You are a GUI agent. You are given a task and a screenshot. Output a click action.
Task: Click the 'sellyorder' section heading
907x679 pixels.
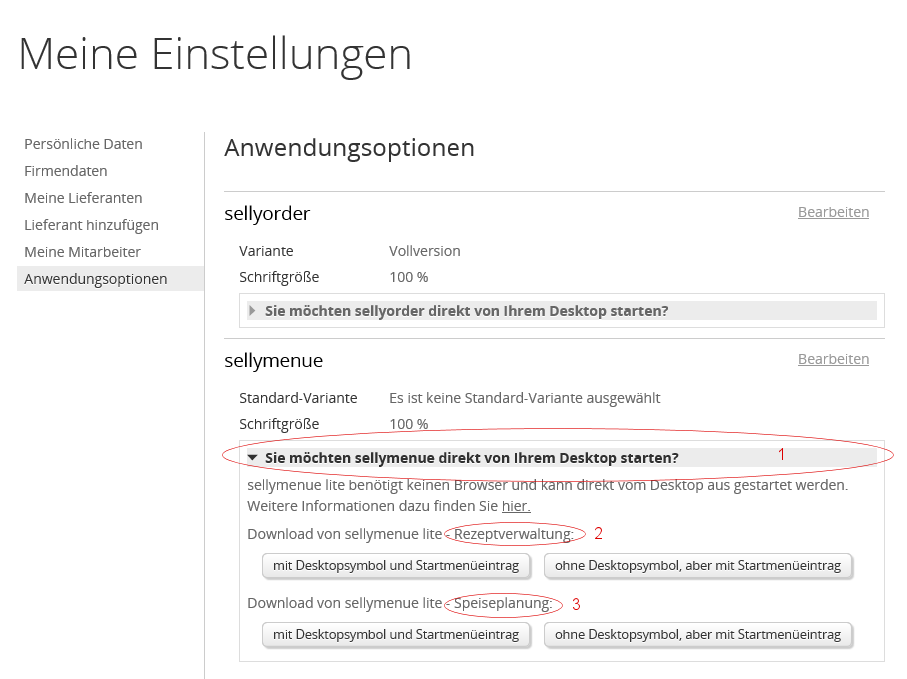coord(267,214)
